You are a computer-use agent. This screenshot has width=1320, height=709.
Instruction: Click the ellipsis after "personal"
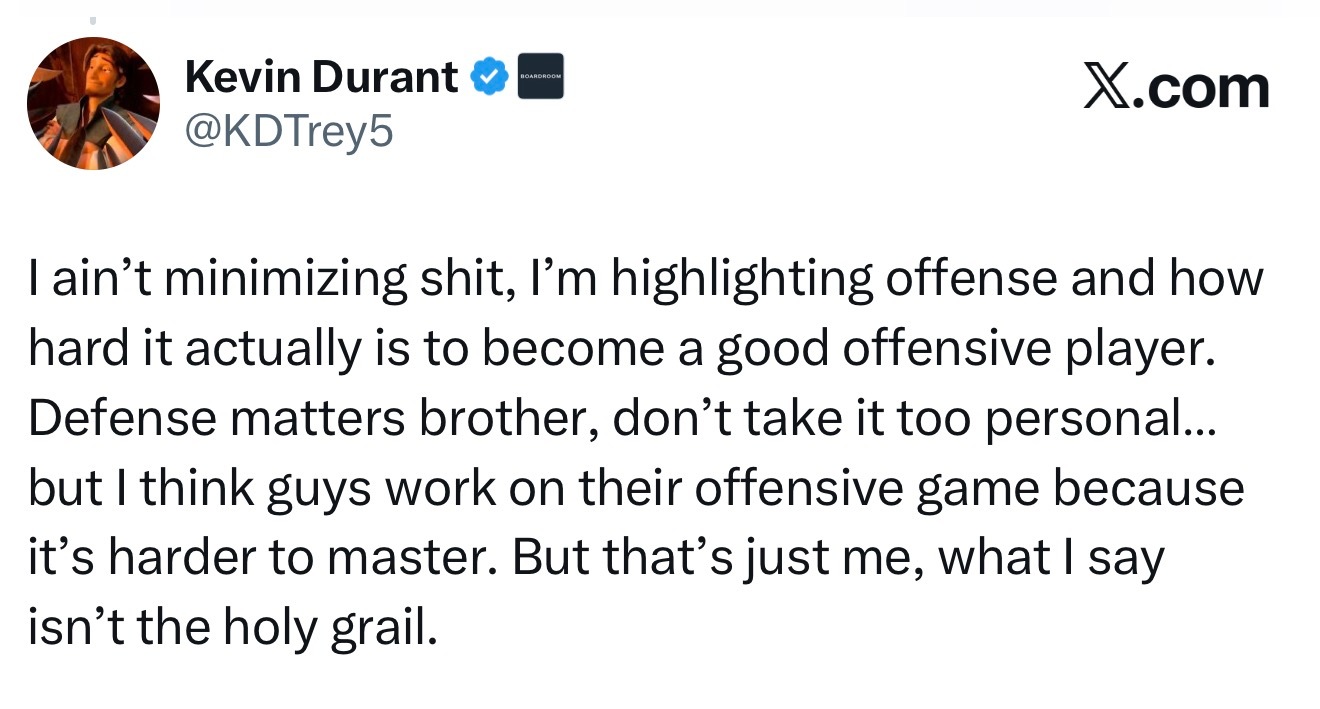pyautogui.click(x=1199, y=419)
